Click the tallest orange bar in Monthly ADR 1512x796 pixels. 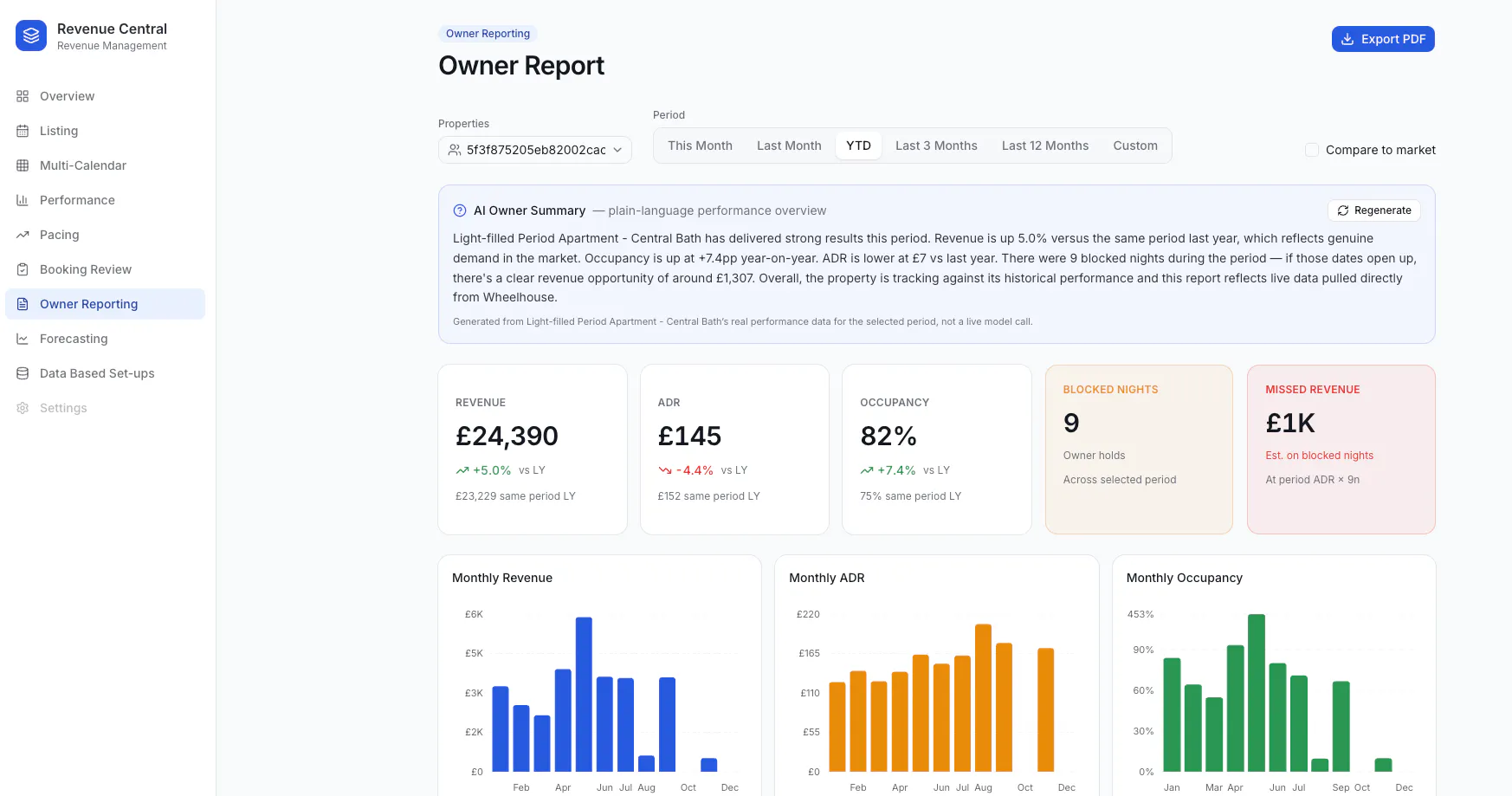click(983, 697)
